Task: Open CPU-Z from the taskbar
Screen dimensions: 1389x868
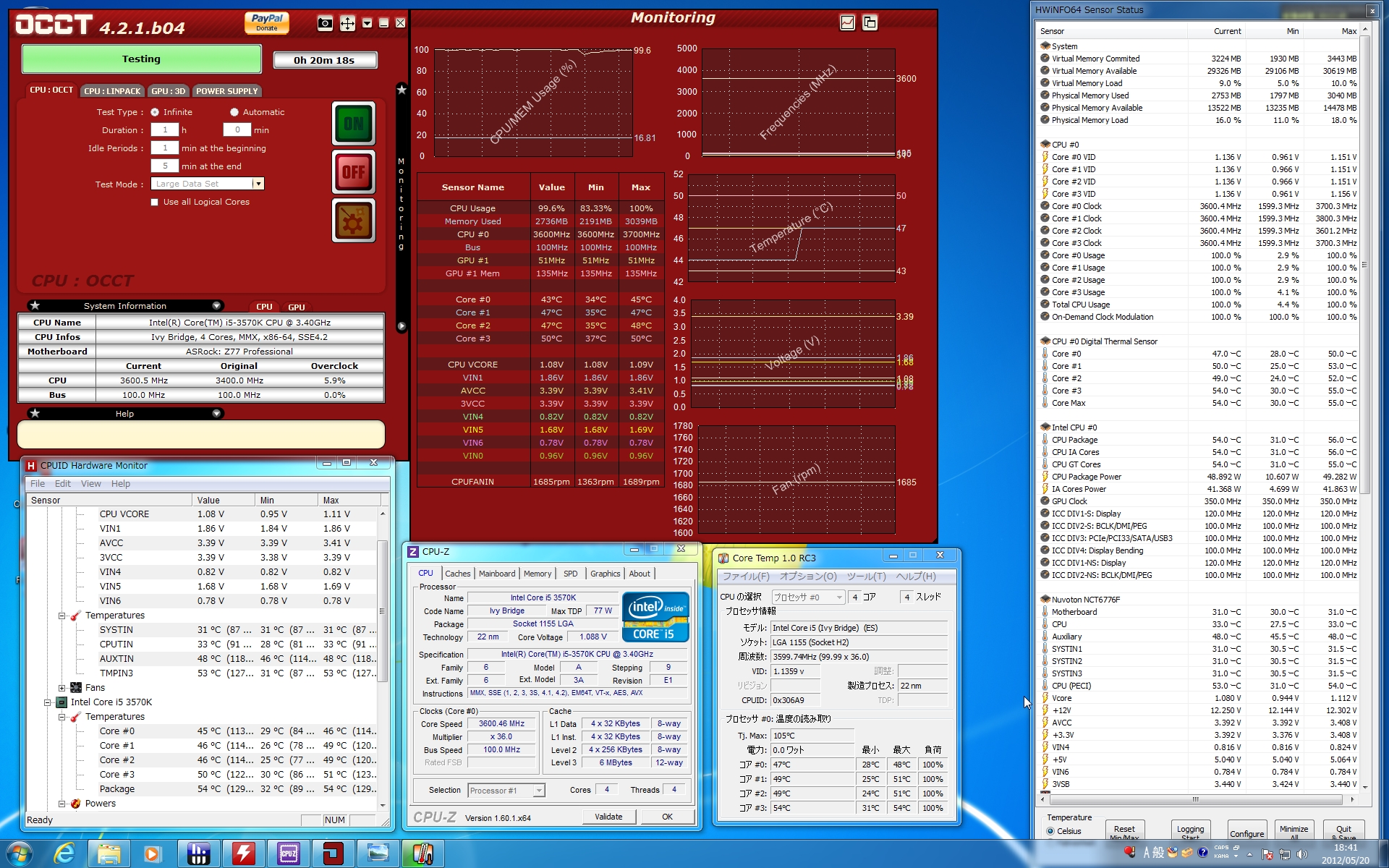Action: click(288, 854)
